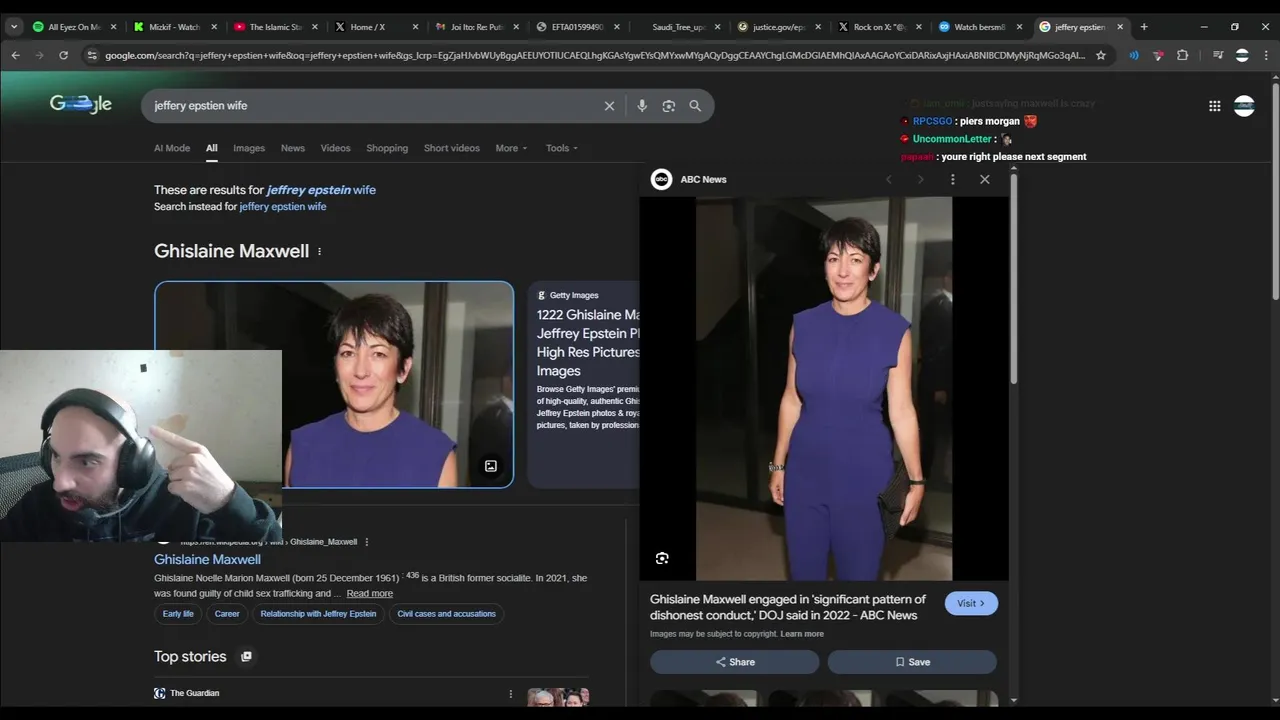
Task: Open the Chrome three-dot menu
Action: point(1265,55)
